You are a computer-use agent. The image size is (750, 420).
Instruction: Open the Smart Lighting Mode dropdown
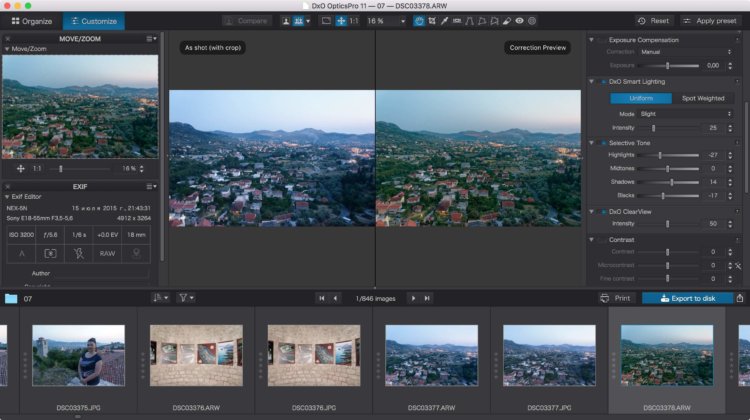click(686, 114)
